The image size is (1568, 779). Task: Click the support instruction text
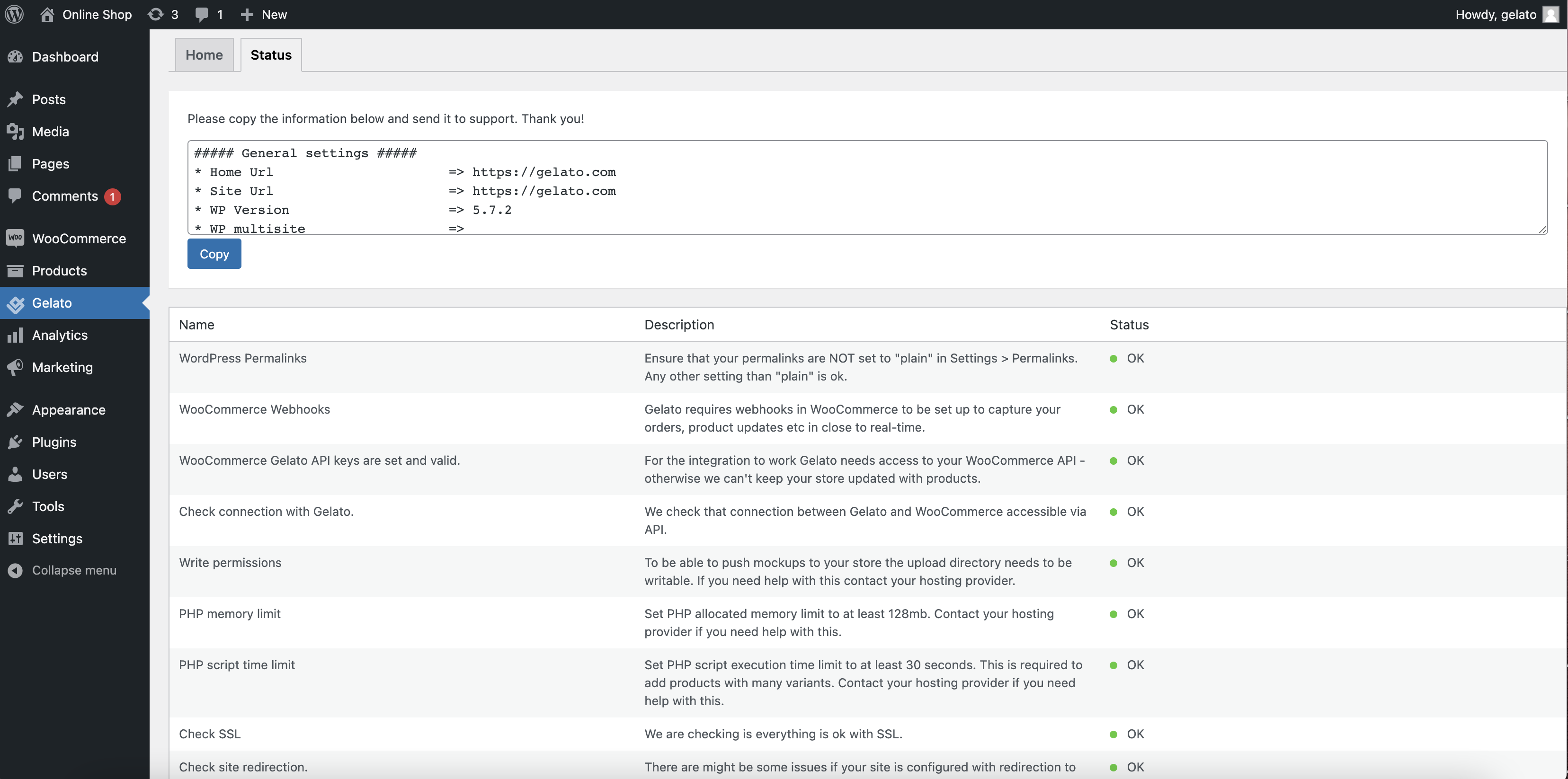click(386, 119)
